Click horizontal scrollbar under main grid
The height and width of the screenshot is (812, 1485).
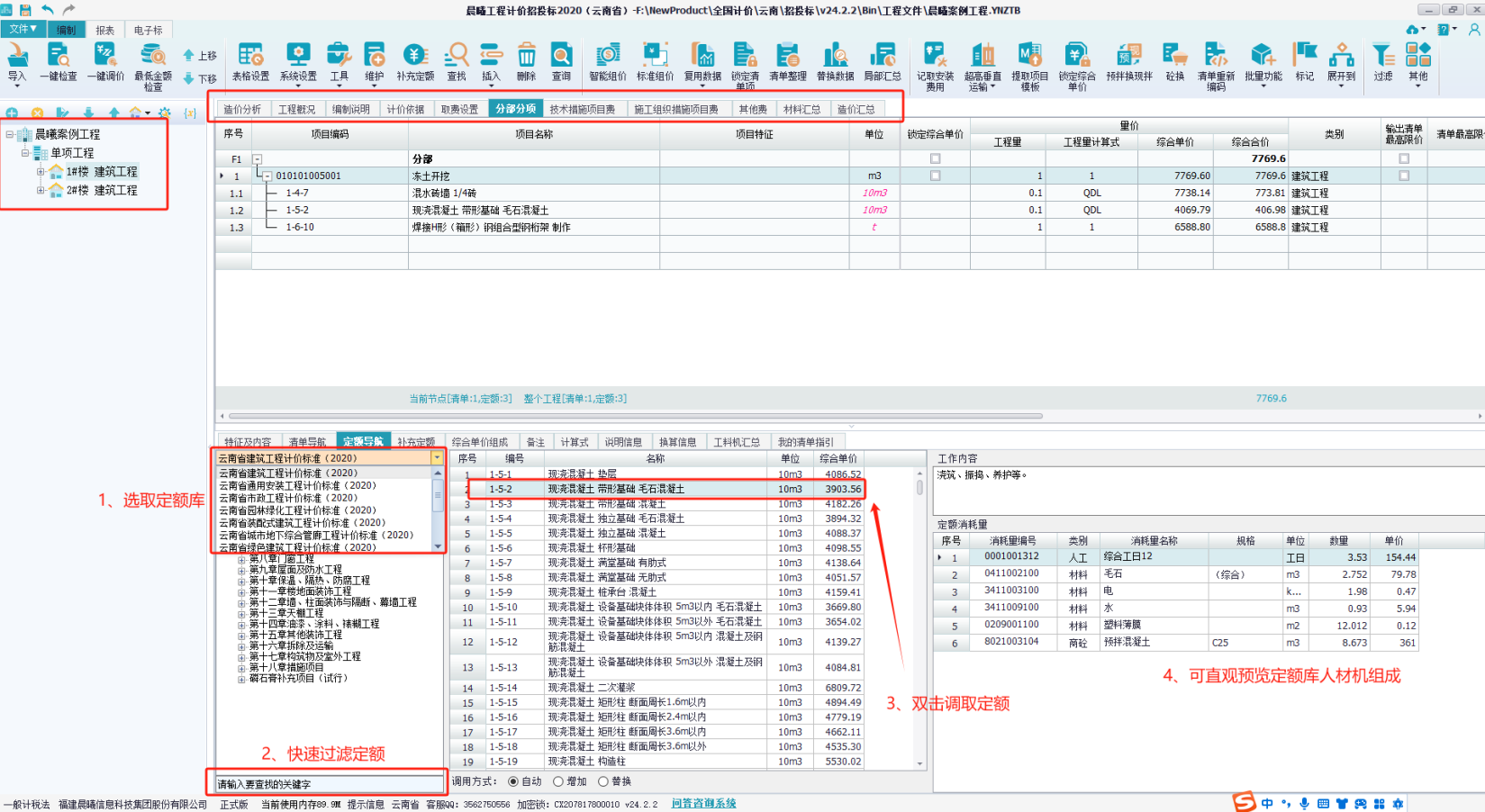point(635,416)
